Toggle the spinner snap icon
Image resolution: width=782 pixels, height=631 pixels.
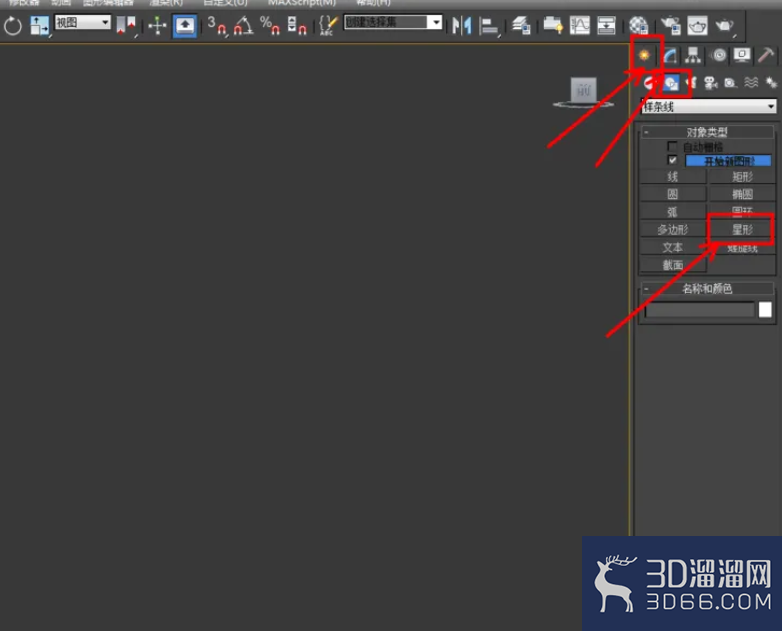pyautogui.click(x=297, y=26)
